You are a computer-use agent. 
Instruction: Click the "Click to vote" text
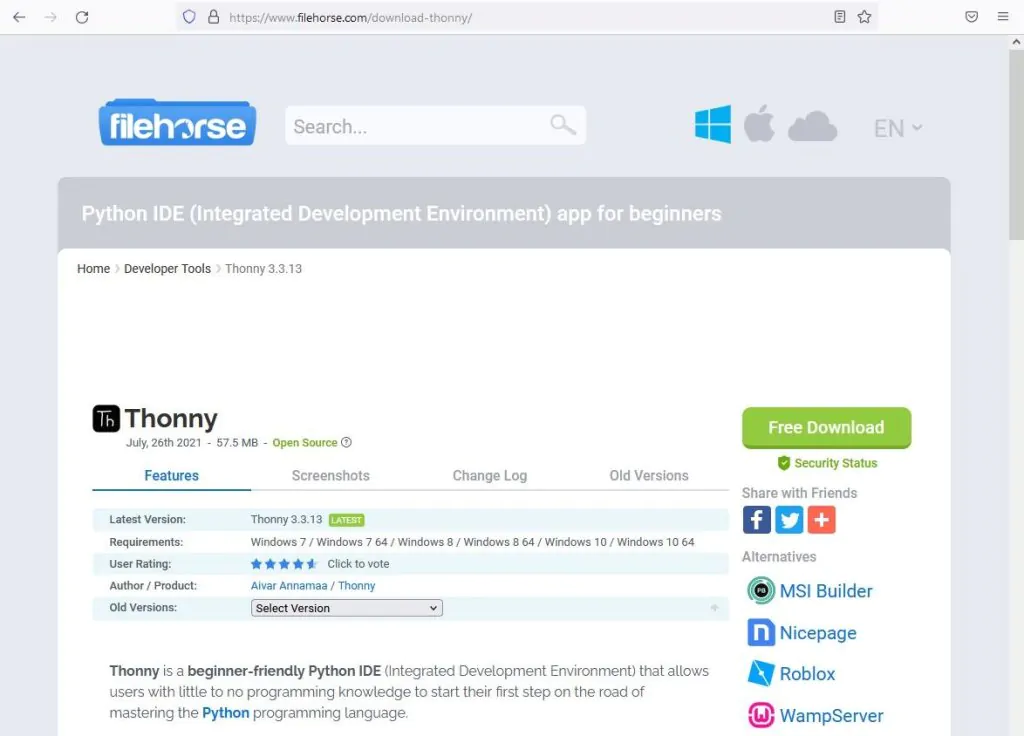pos(358,564)
